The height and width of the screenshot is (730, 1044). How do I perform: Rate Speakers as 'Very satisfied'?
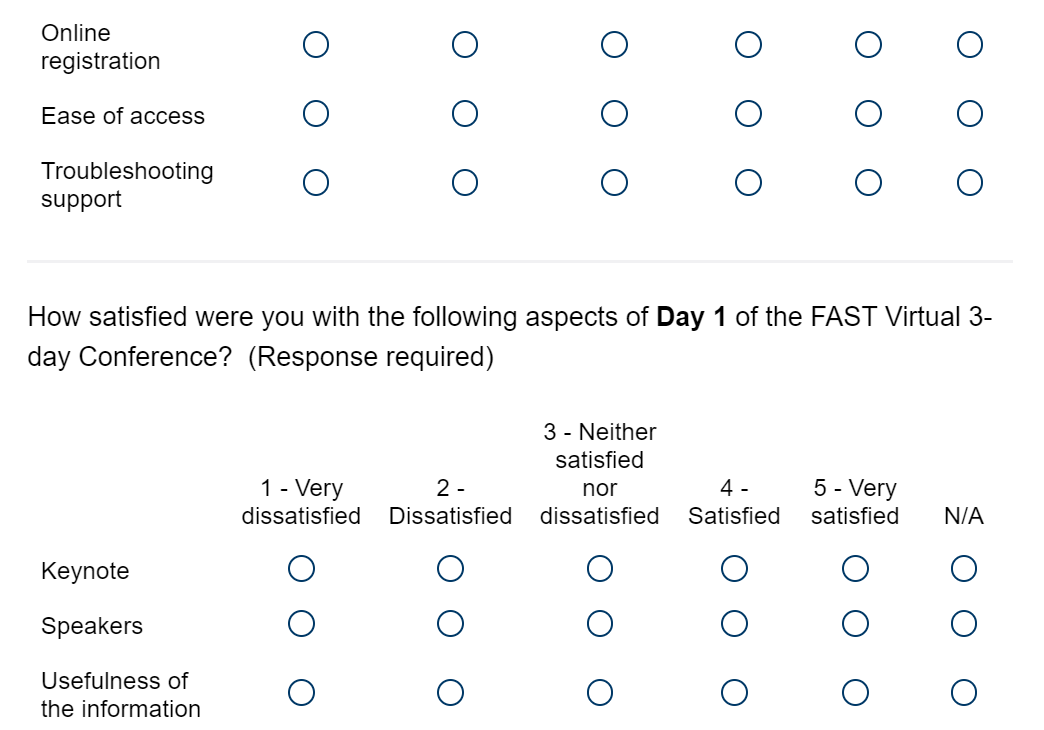pos(854,624)
